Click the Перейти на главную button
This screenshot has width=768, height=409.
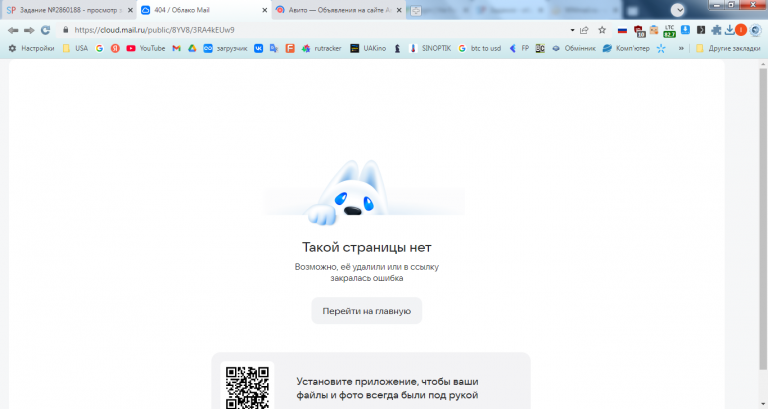366,311
